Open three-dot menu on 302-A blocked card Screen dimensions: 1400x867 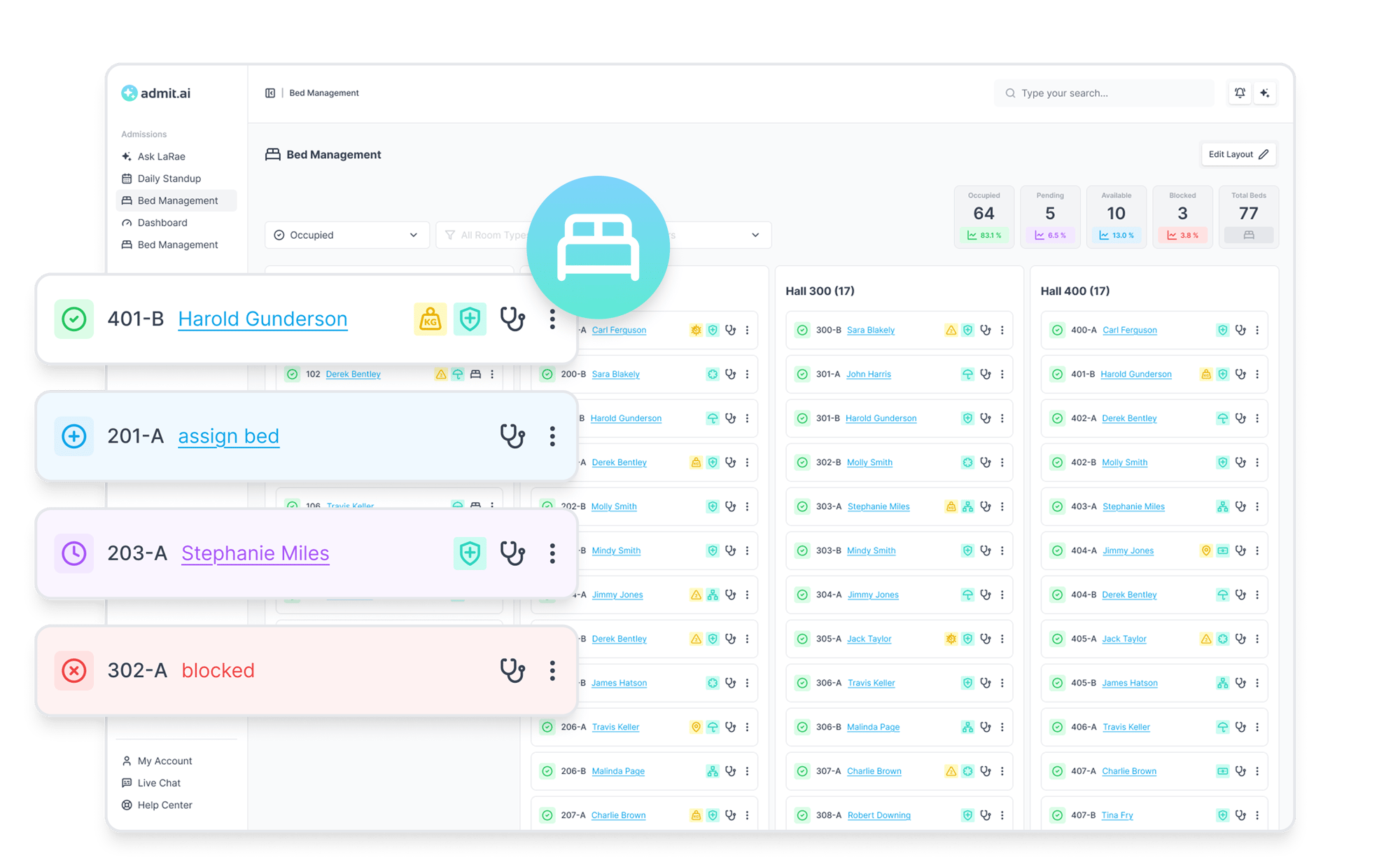pos(552,670)
